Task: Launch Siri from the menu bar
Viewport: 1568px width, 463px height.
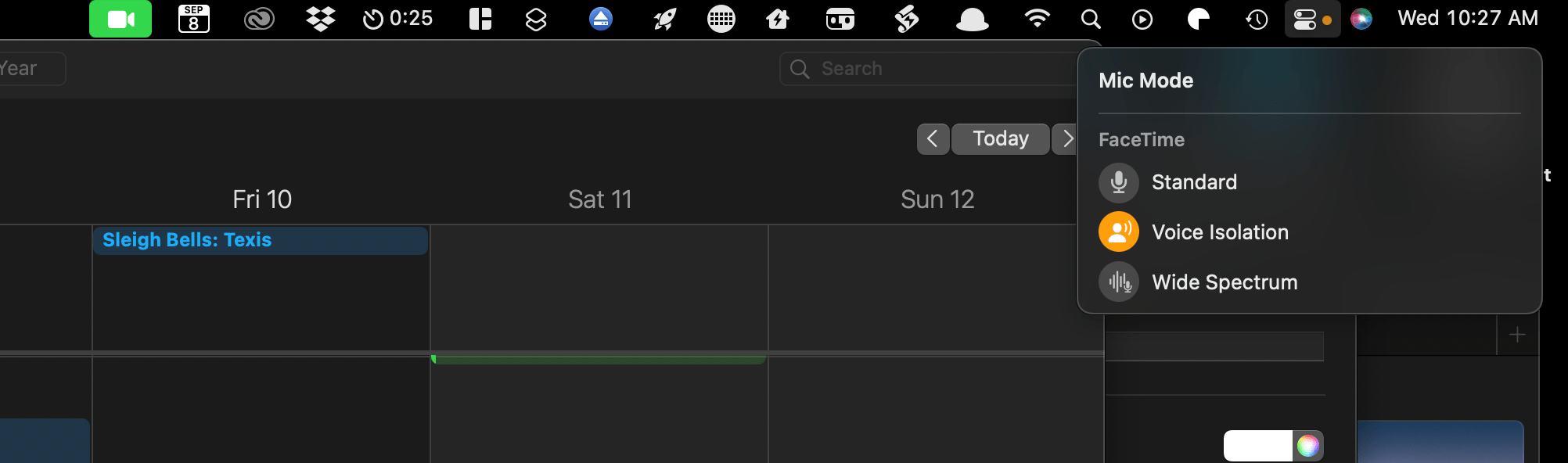Action: pos(1361,19)
